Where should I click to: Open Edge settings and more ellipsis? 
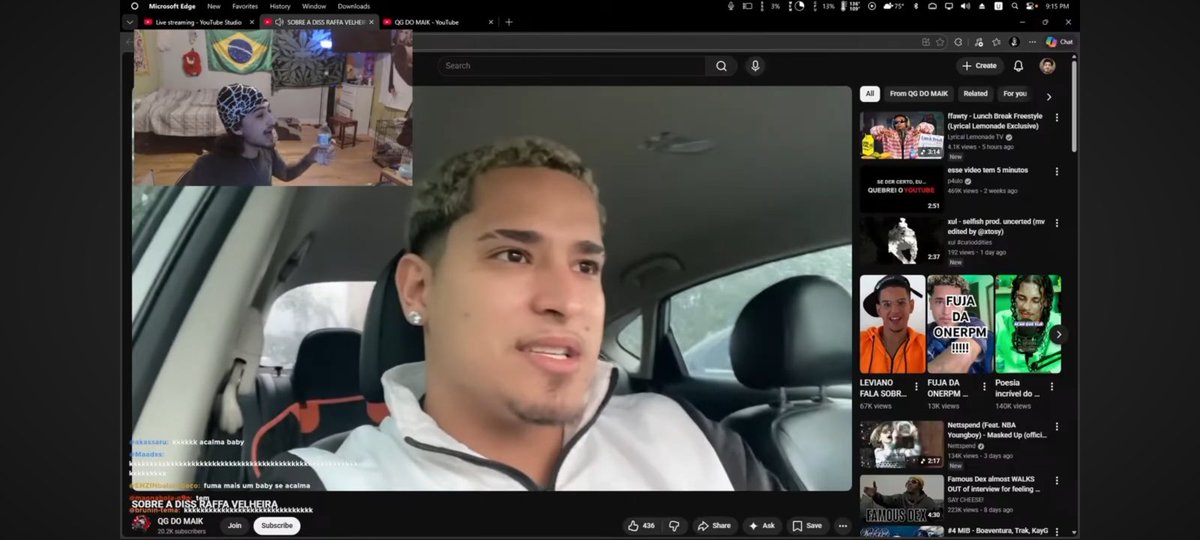tap(1032, 42)
